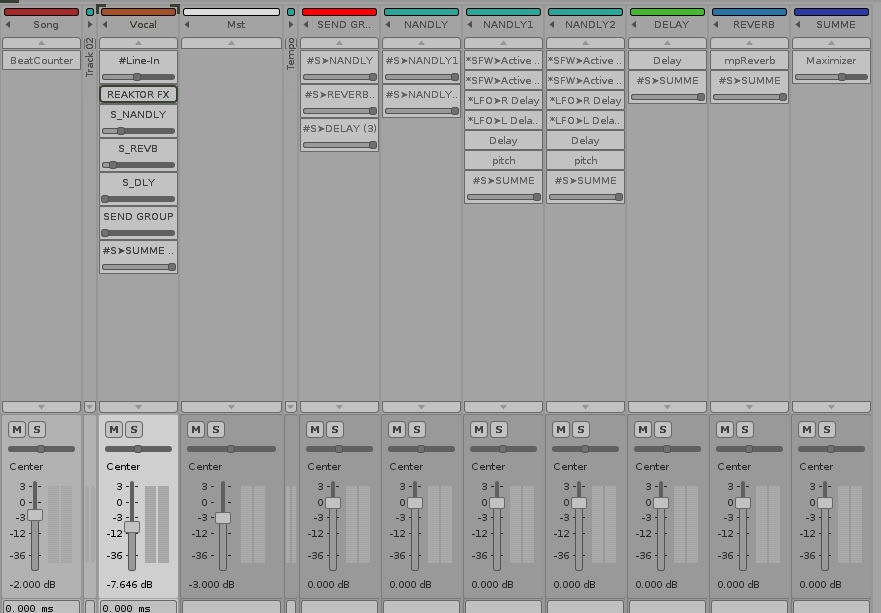Select the #Line-In device on Vocal
Viewport: 881px width, 613px height.
[138, 61]
